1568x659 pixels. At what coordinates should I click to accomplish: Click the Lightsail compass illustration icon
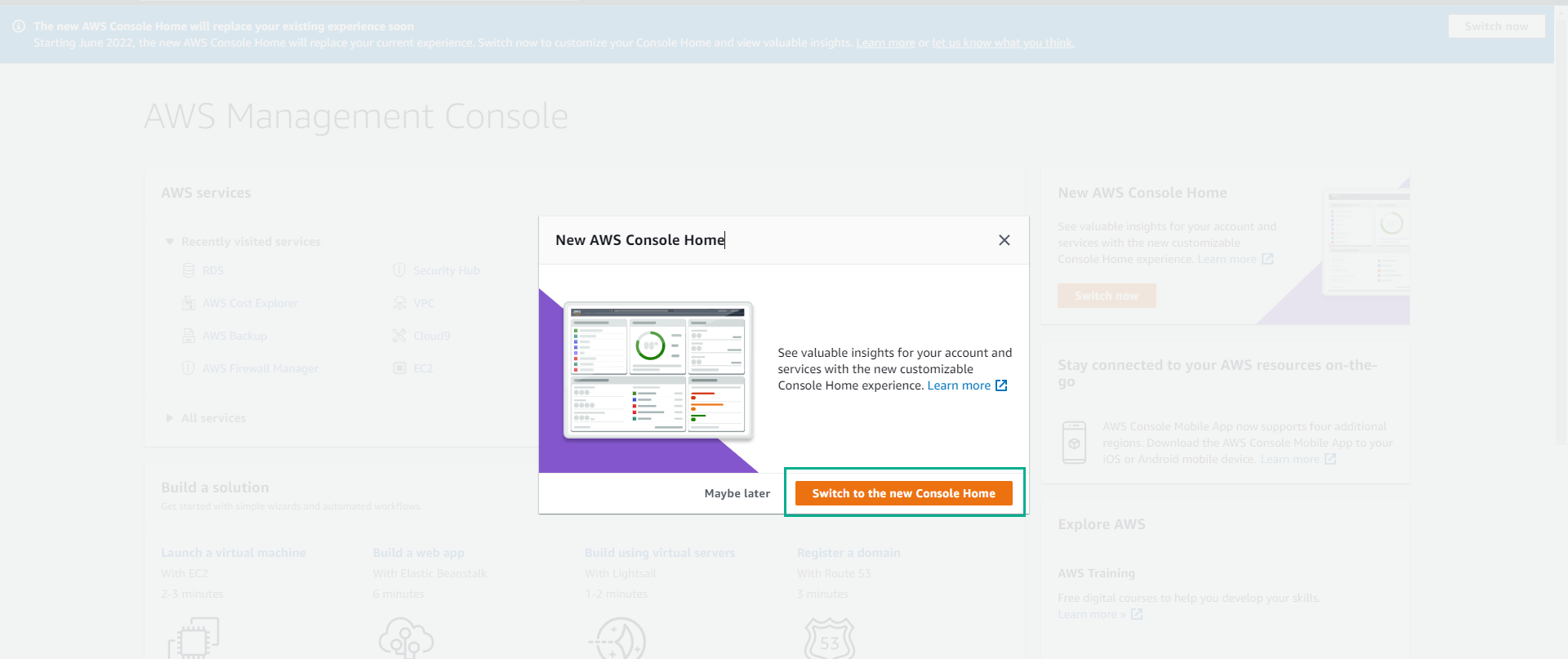coord(618,638)
